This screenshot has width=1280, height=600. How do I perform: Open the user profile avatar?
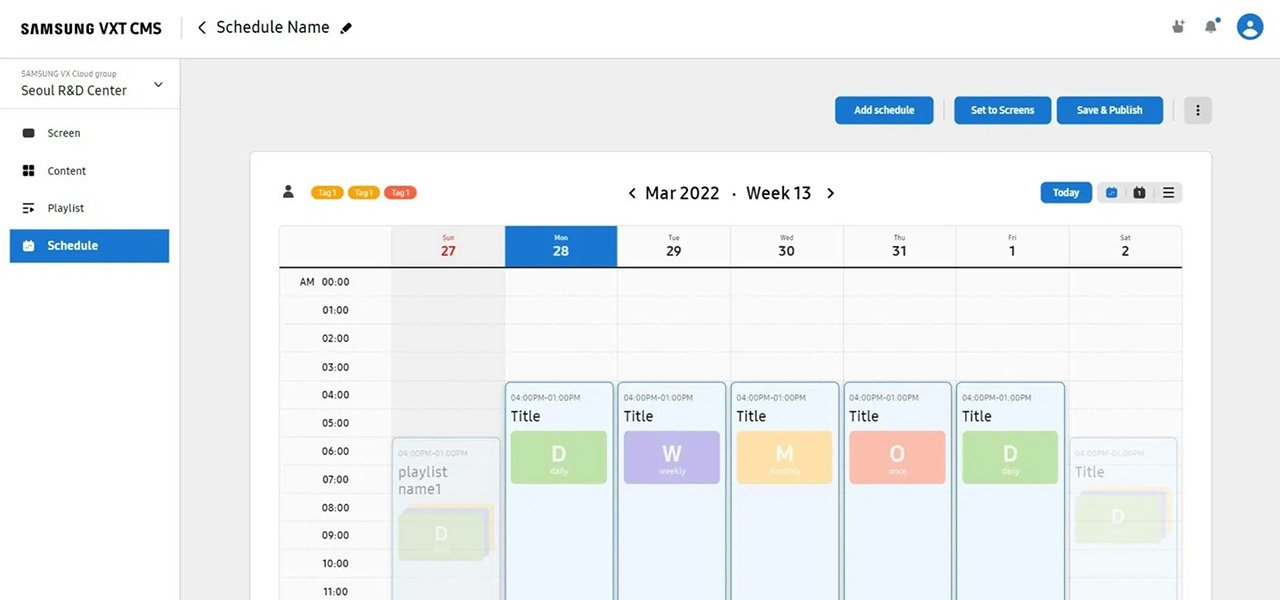1250,27
